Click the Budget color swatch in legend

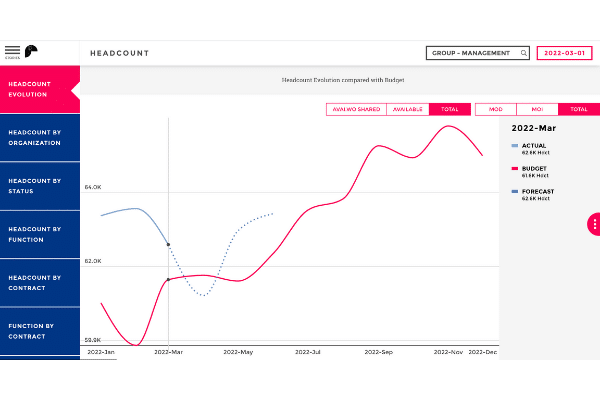click(x=514, y=169)
